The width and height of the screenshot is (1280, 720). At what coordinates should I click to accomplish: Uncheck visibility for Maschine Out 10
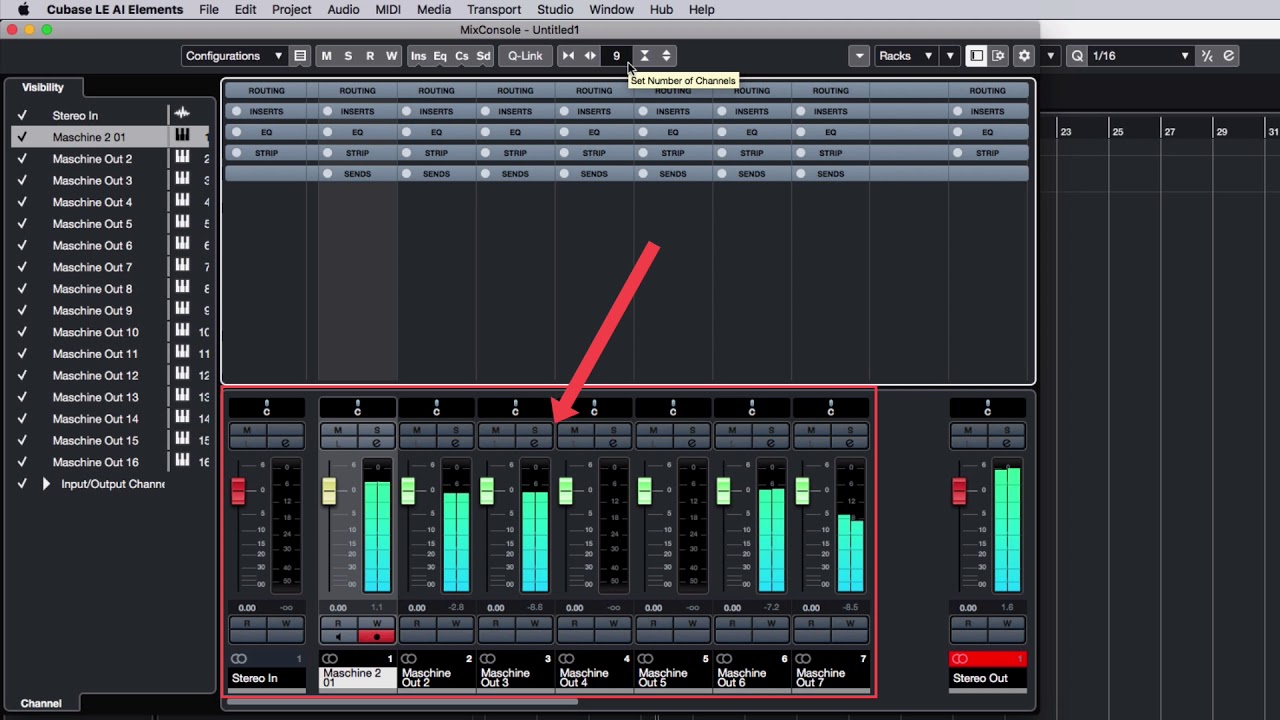(22, 332)
